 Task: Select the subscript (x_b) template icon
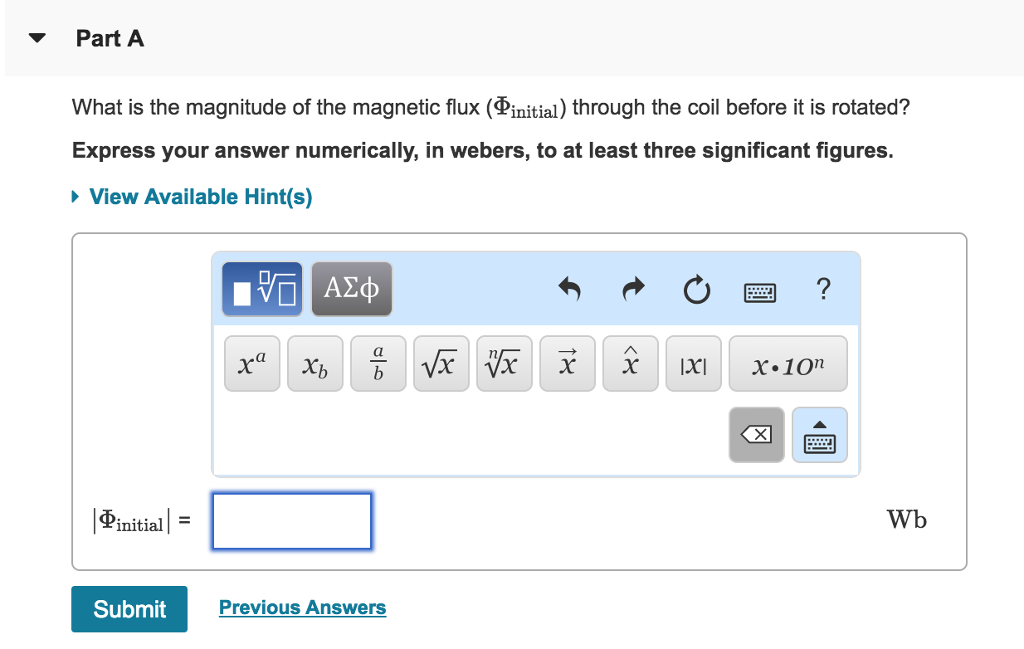point(314,363)
